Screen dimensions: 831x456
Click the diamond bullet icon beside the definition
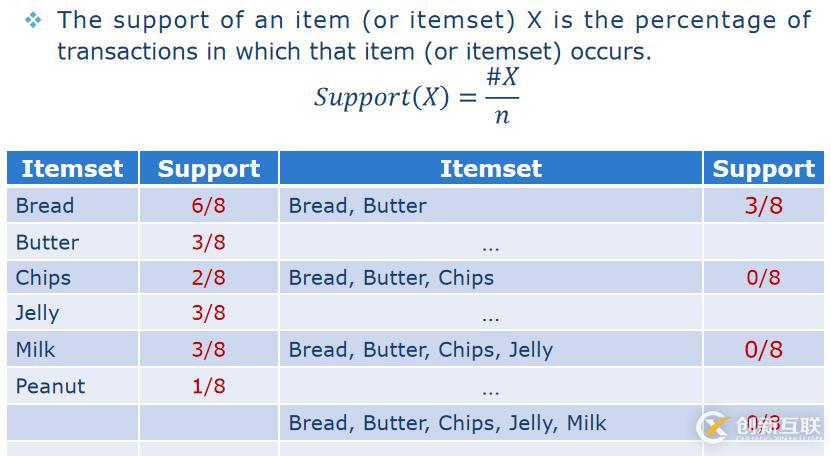[34, 19]
